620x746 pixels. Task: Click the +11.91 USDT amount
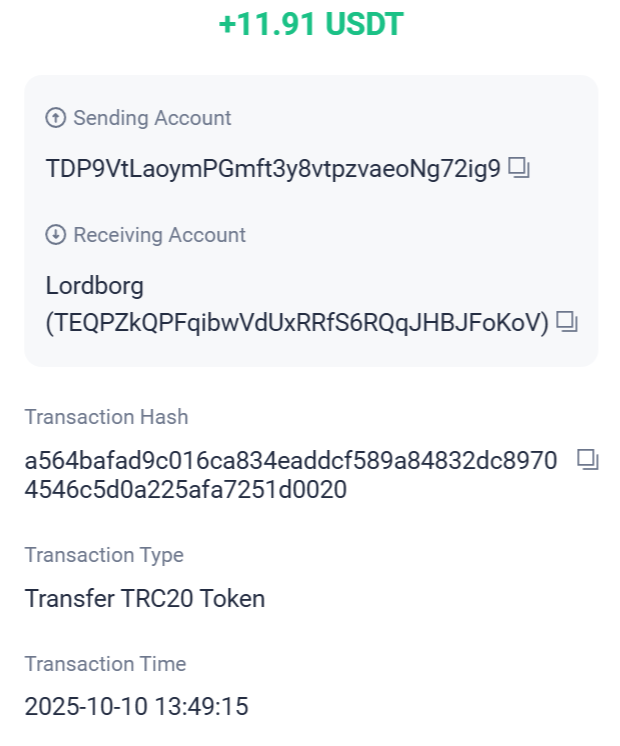pyautogui.click(x=310, y=25)
